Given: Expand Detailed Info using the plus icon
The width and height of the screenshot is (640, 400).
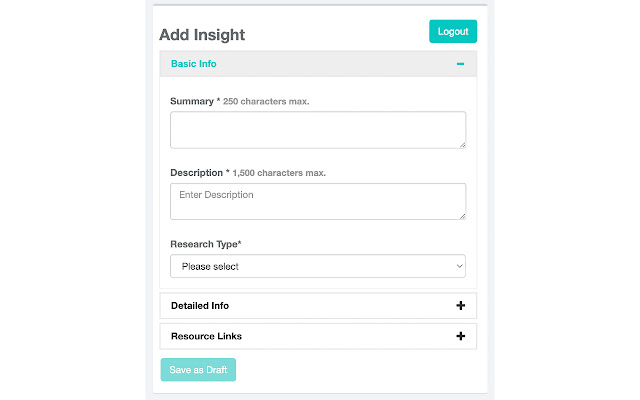Looking at the screenshot, I should click(x=460, y=306).
